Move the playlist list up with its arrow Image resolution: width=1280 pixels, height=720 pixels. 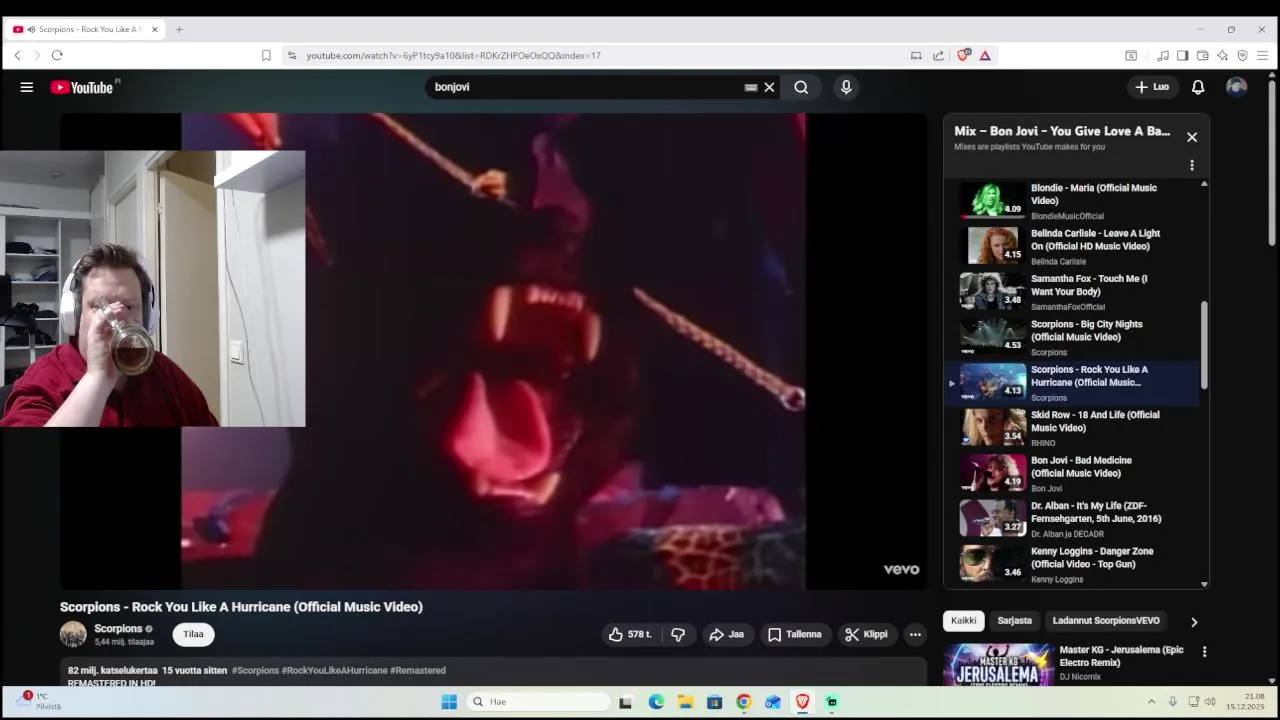1204,184
